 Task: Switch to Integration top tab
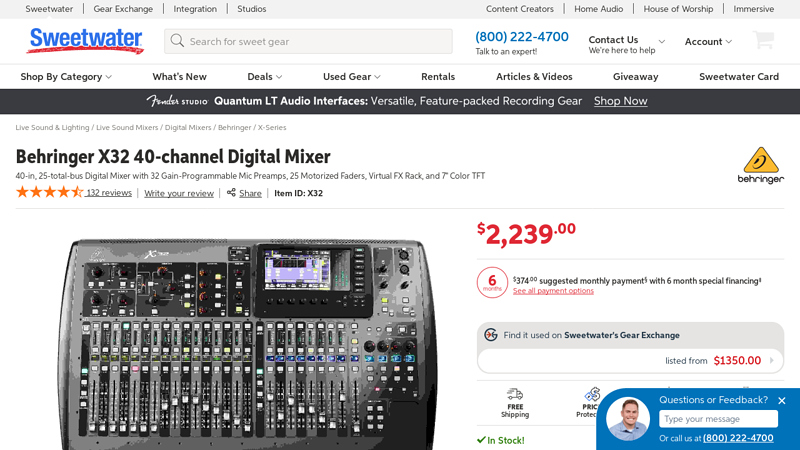point(195,9)
